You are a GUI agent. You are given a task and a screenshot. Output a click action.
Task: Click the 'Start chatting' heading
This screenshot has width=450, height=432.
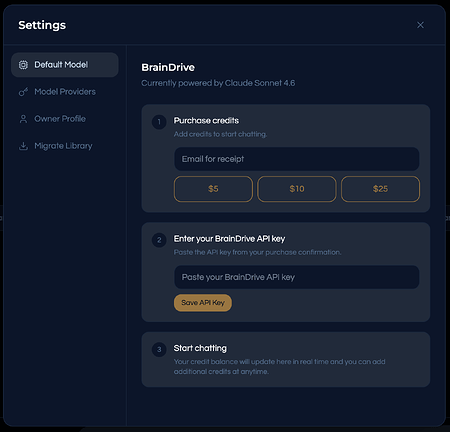click(x=200, y=348)
